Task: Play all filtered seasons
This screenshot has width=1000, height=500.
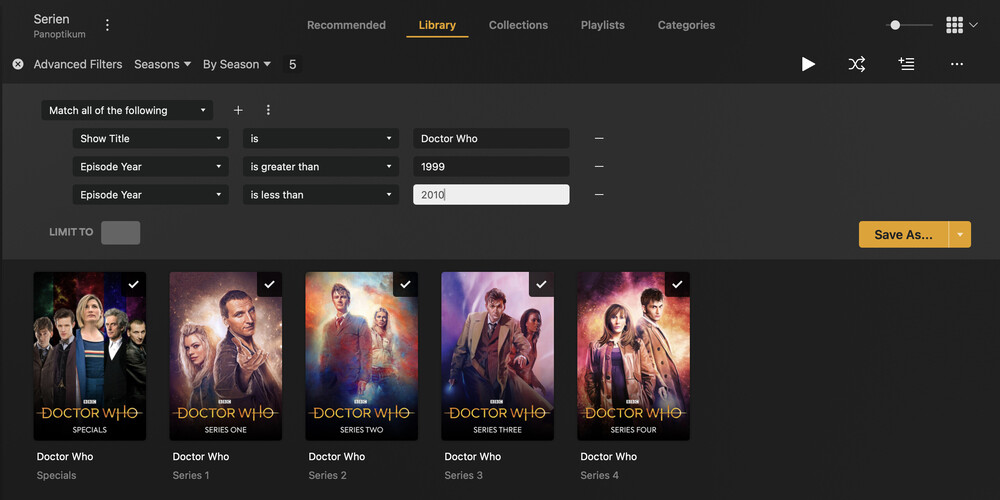Action: coord(808,64)
